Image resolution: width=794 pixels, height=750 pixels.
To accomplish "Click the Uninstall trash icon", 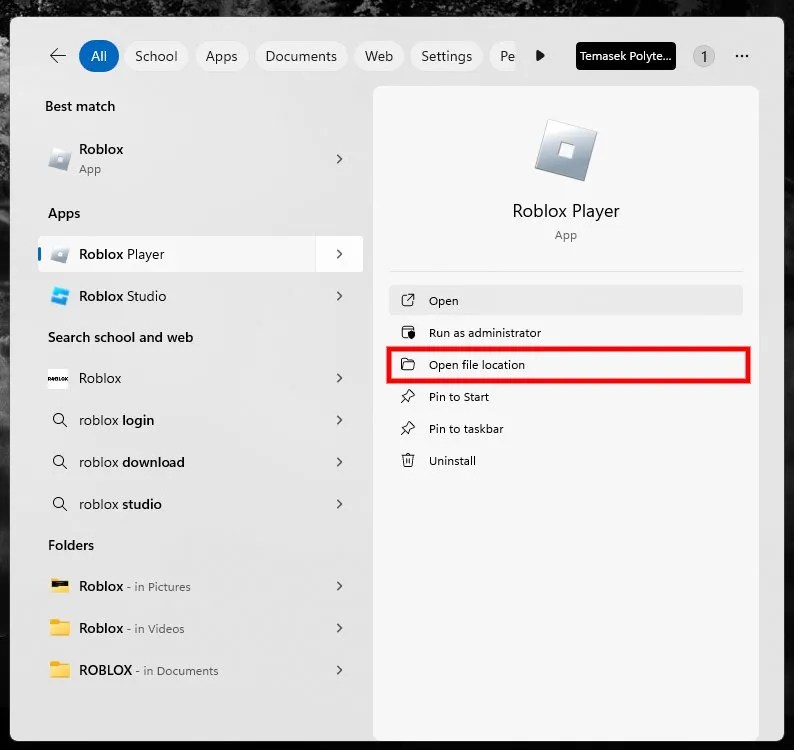I will pos(408,460).
